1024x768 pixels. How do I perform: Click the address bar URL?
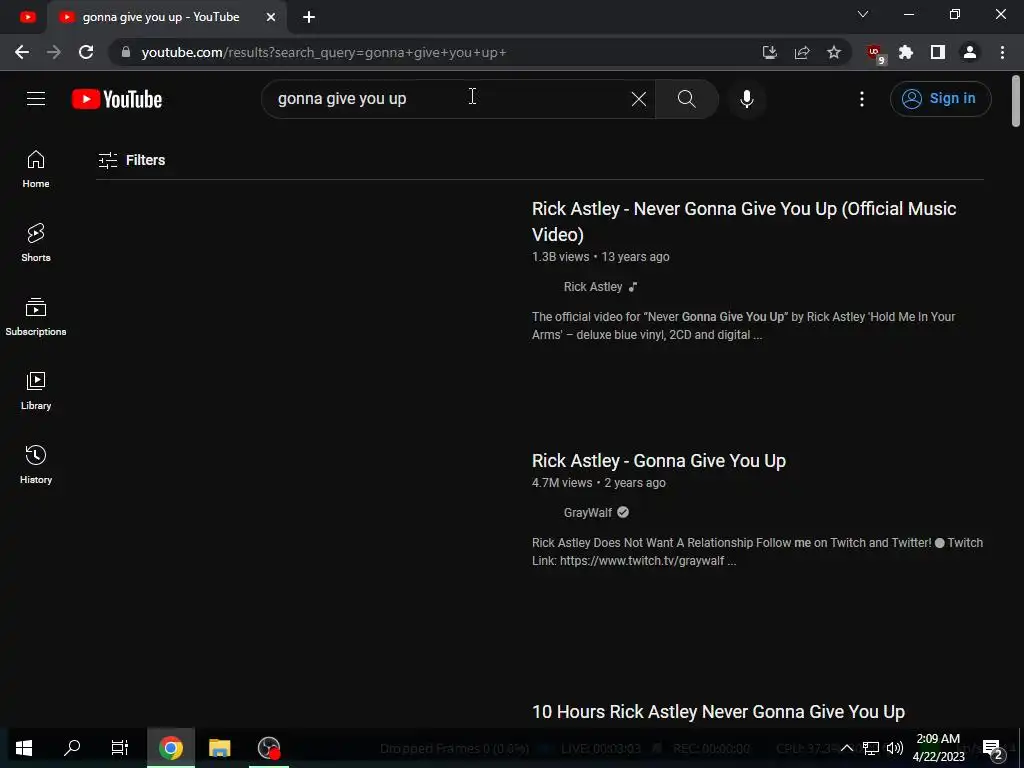tap(324, 52)
